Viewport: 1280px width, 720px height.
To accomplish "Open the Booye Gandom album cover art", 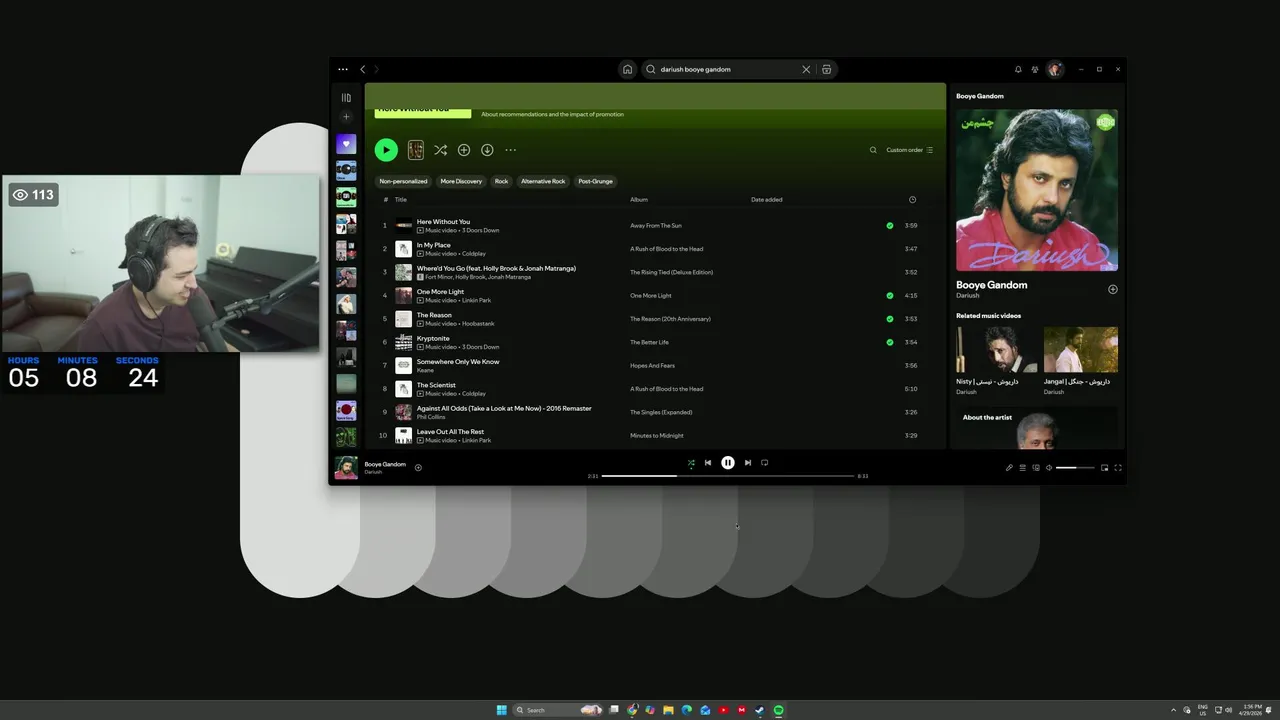I will point(1037,190).
